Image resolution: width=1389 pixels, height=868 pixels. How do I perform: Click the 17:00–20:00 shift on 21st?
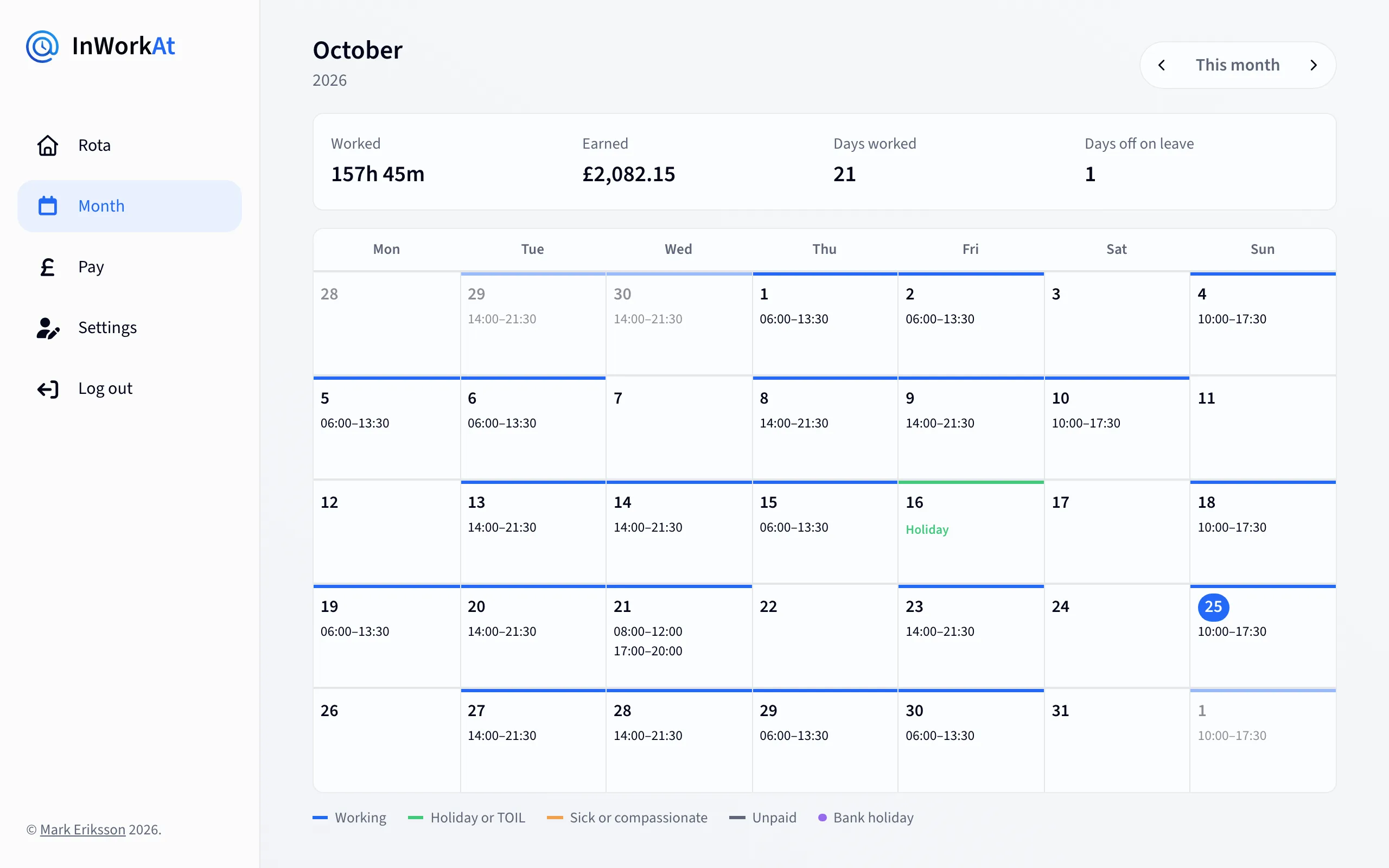pos(648,651)
